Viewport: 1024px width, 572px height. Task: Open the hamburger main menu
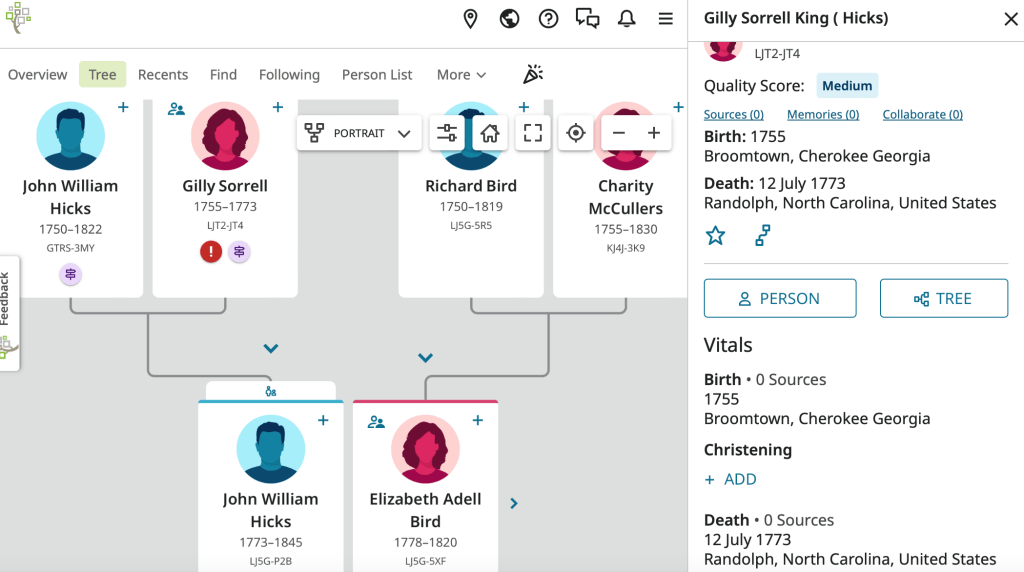(665, 19)
